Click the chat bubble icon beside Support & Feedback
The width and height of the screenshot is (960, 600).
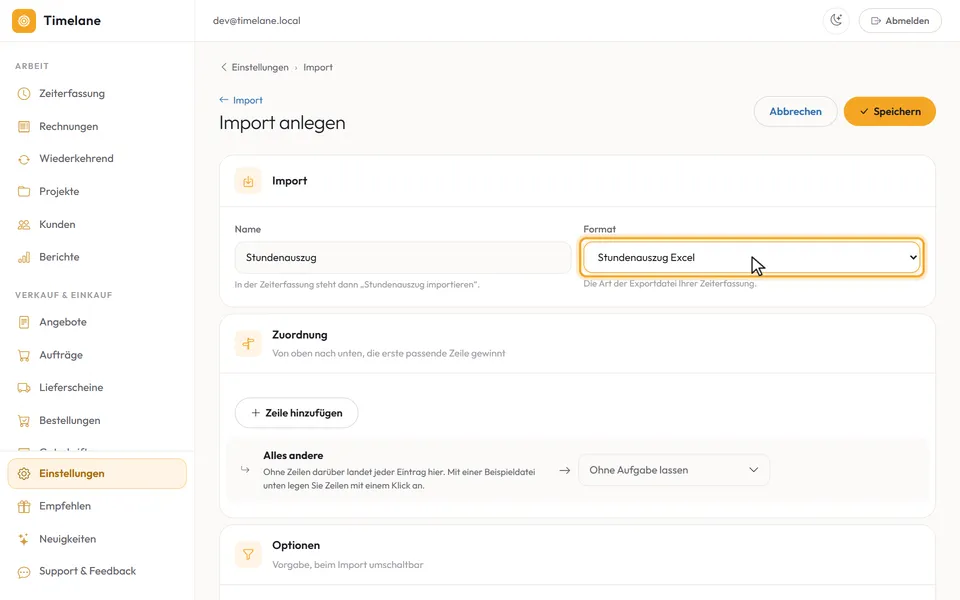(24, 572)
